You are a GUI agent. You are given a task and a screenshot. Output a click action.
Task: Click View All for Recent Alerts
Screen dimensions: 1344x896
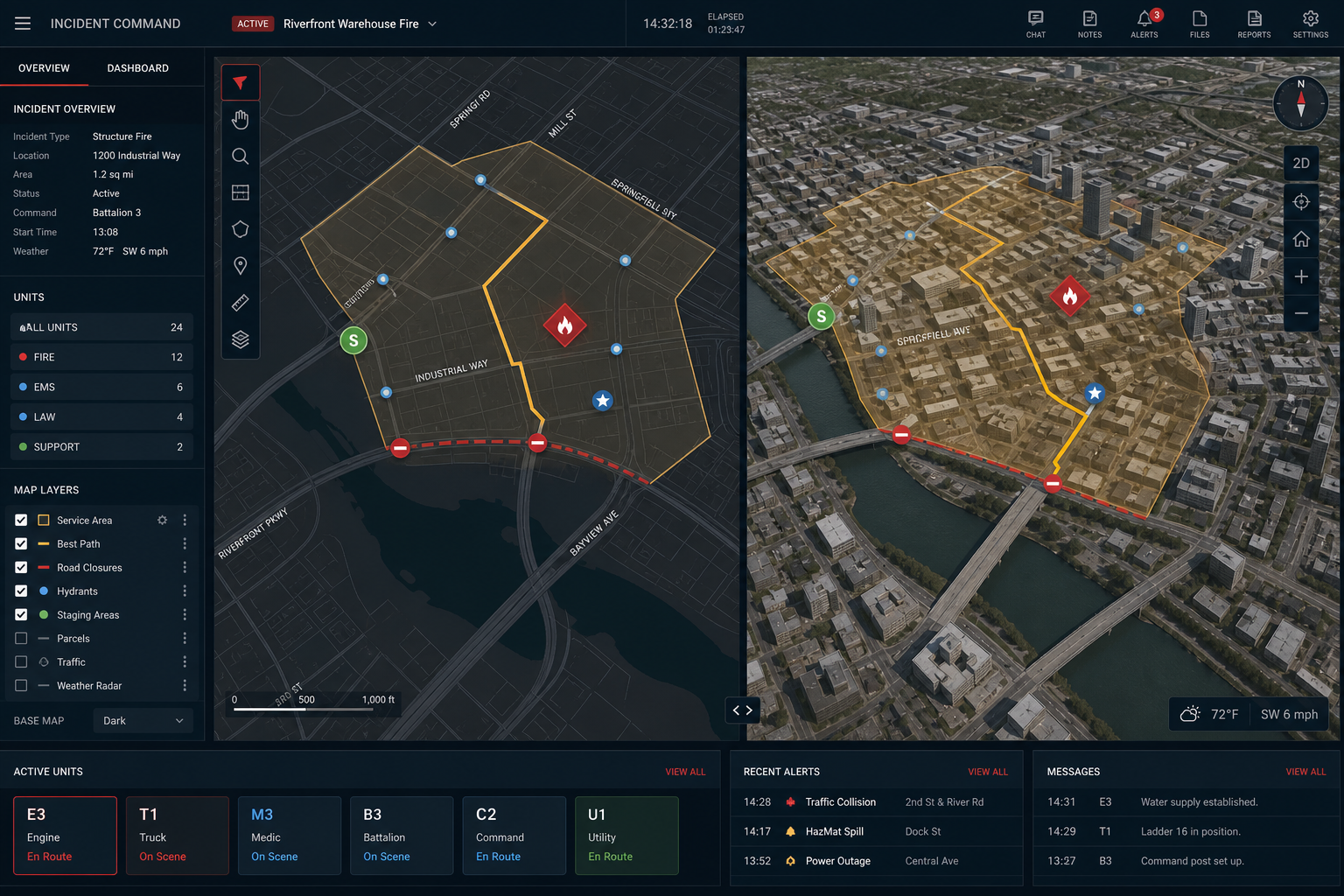988,772
